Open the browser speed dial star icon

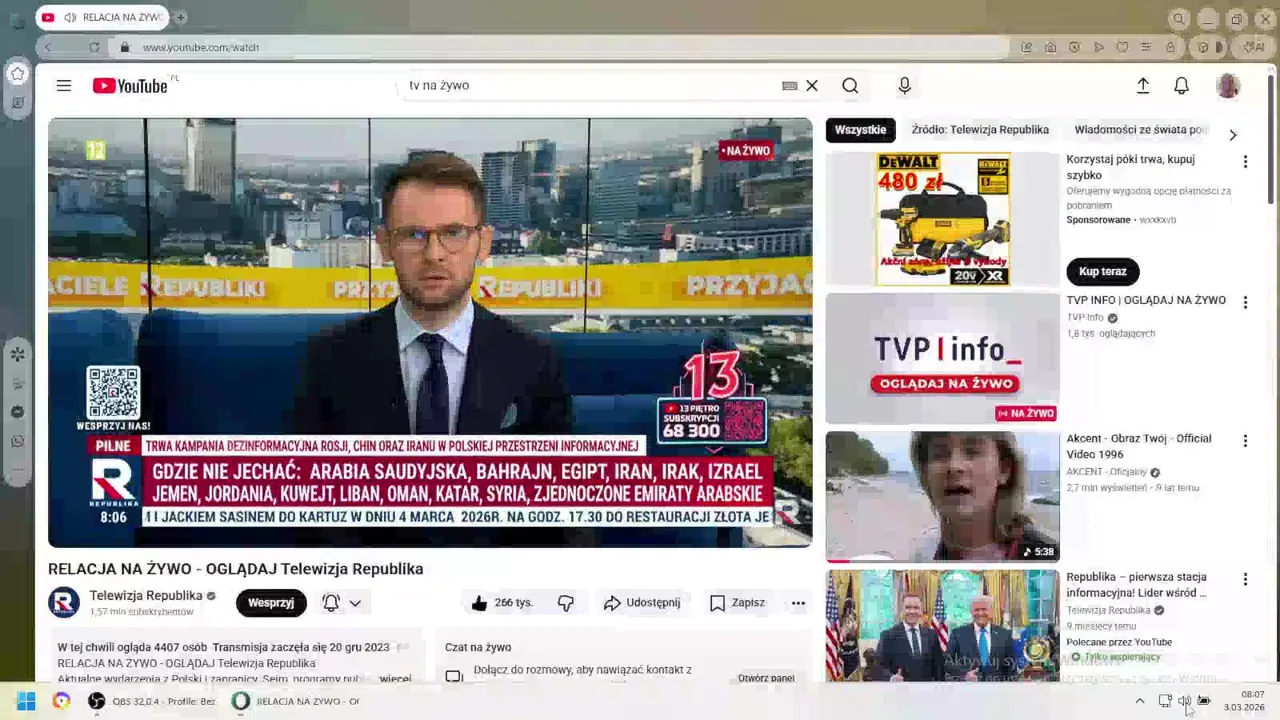tap(17, 73)
